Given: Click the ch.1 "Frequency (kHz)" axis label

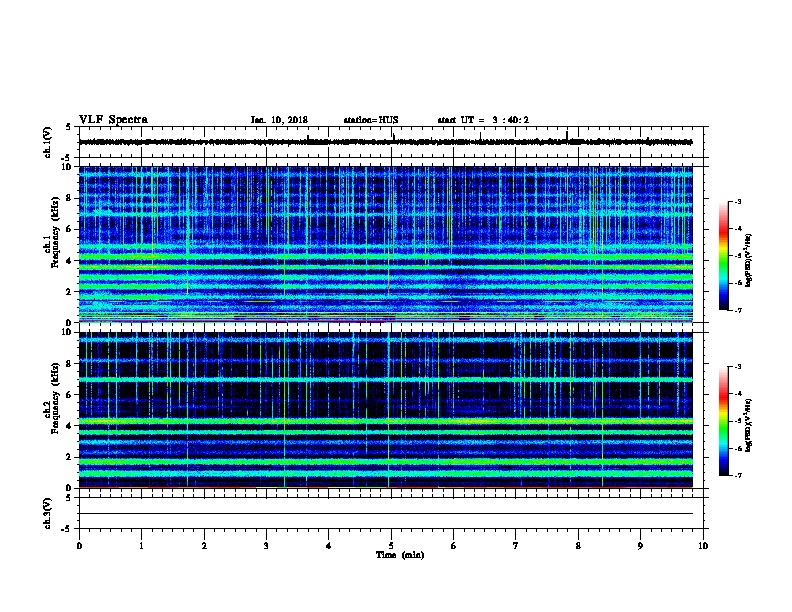Looking at the screenshot, I should coord(55,232).
